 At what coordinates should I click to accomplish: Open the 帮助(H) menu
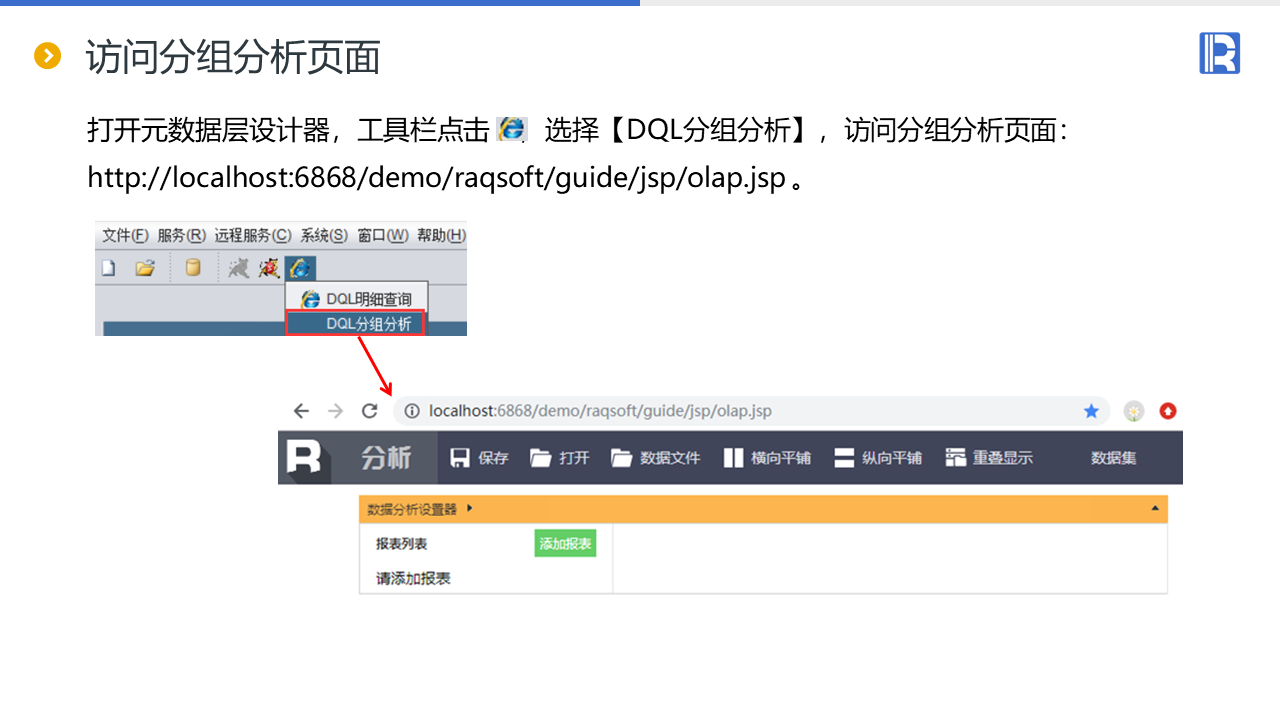point(441,236)
